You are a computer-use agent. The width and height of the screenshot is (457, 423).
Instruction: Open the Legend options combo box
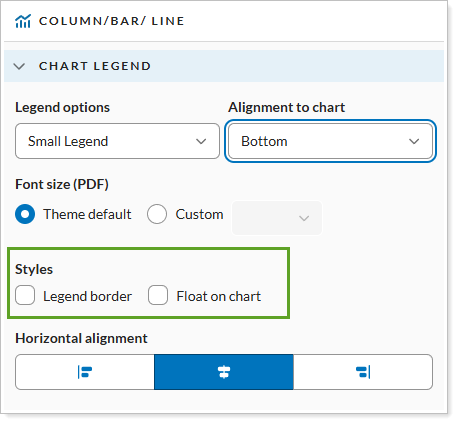pyautogui.click(x=117, y=141)
